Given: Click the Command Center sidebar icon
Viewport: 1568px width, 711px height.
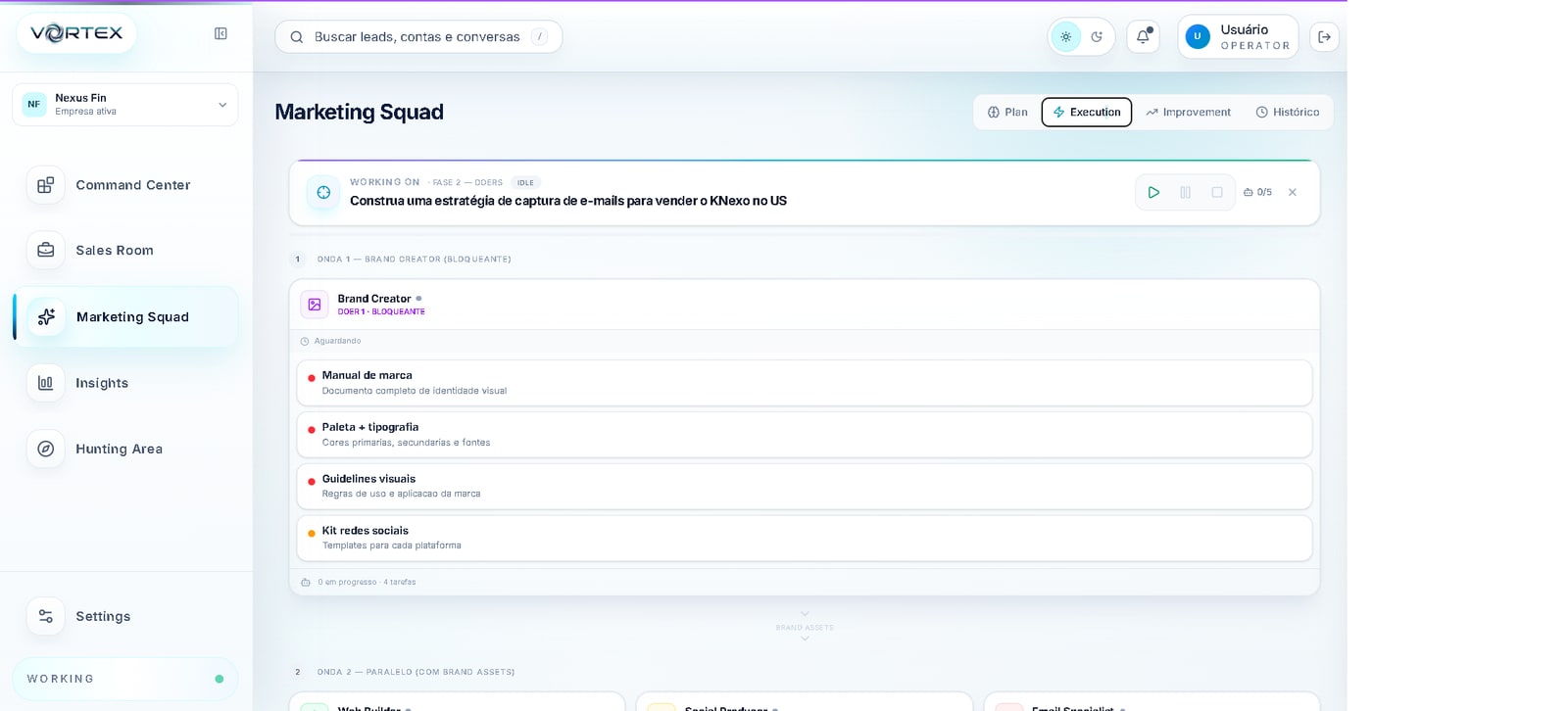Looking at the screenshot, I should (x=45, y=184).
